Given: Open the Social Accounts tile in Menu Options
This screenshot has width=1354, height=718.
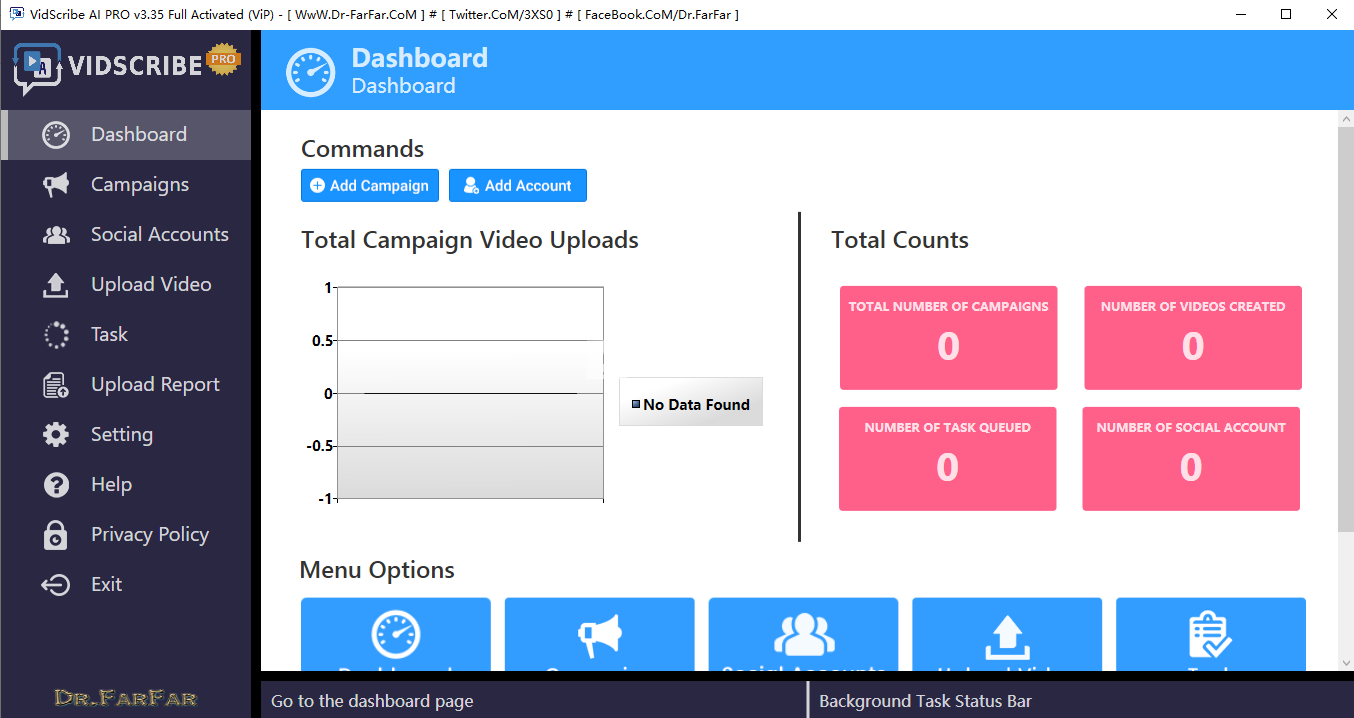Looking at the screenshot, I should [x=804, y=634].
